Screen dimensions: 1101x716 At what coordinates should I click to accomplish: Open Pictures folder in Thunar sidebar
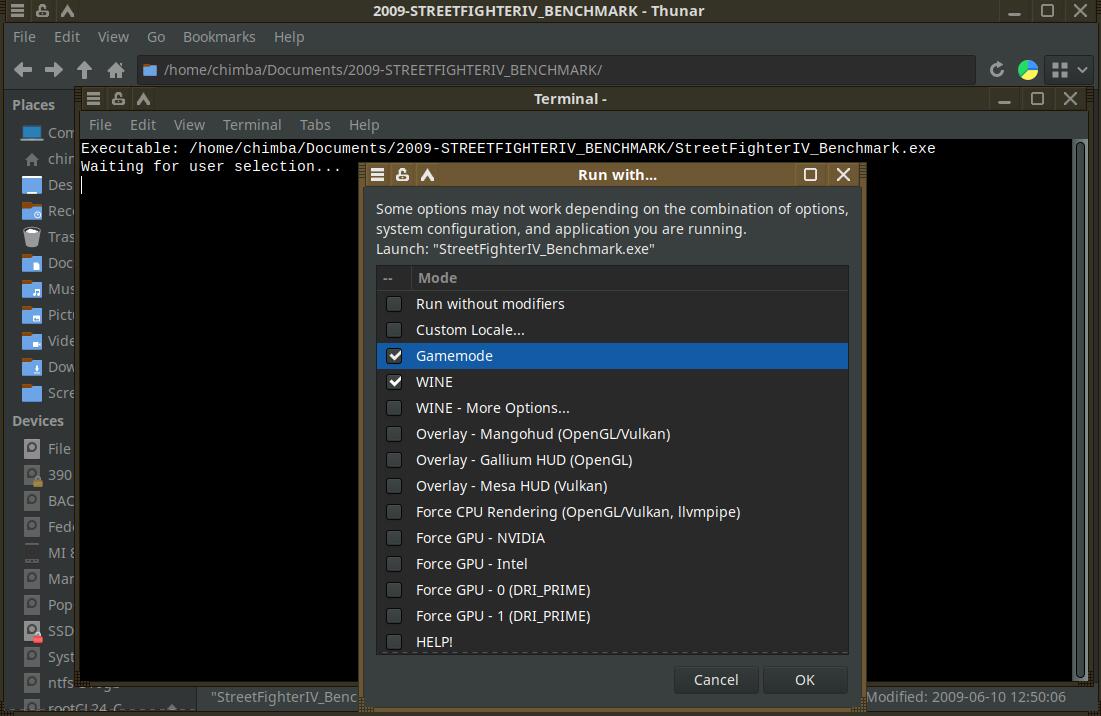(x=46, y=314)
